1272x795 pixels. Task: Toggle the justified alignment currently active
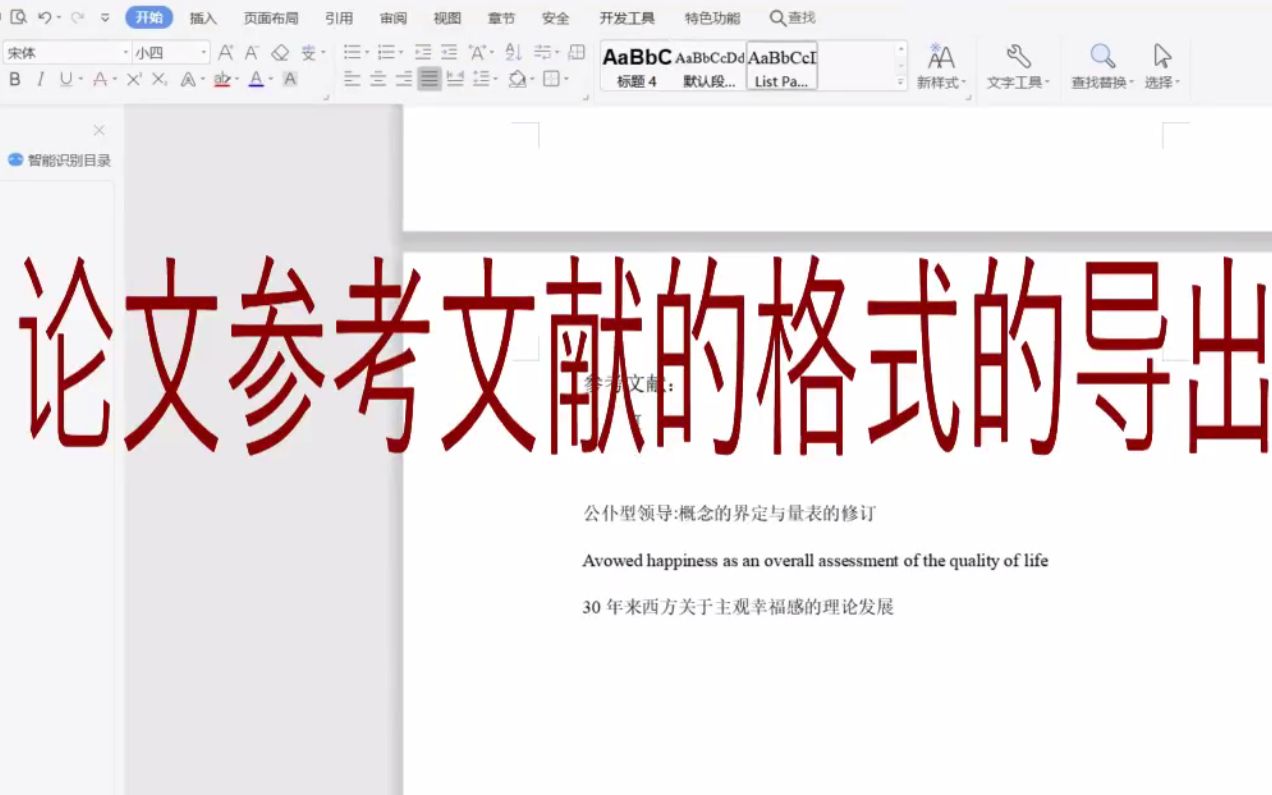[430, 80]
